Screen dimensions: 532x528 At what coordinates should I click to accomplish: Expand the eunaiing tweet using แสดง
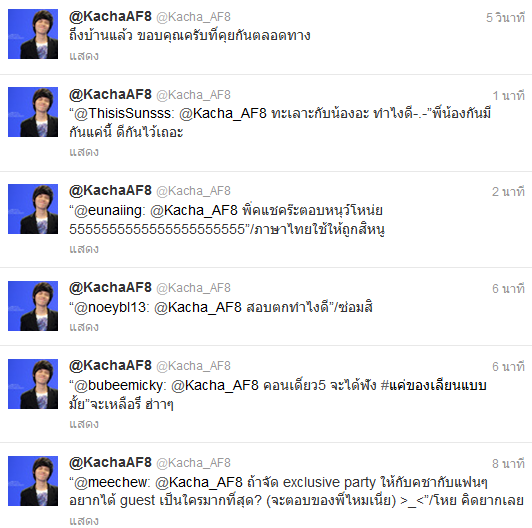(84, 249)
